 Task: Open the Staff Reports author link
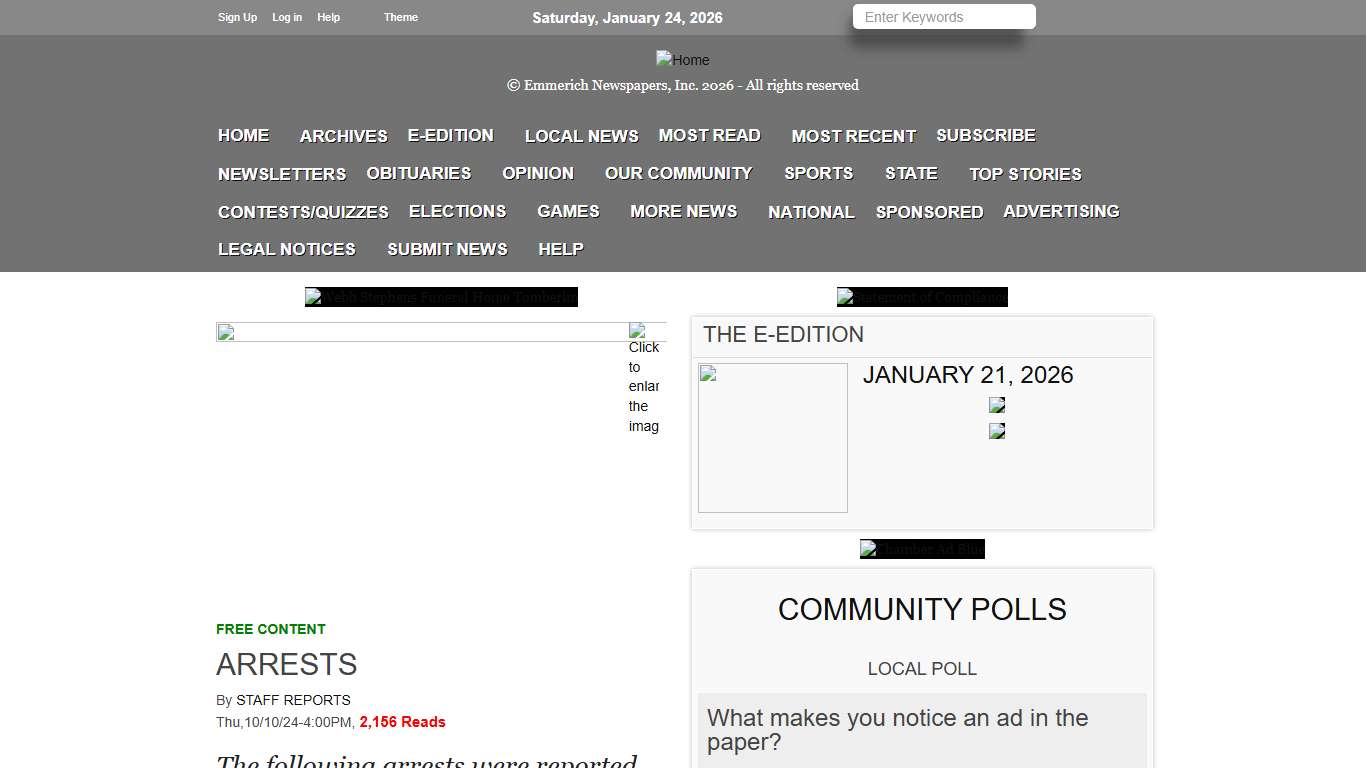pos(293,700)
